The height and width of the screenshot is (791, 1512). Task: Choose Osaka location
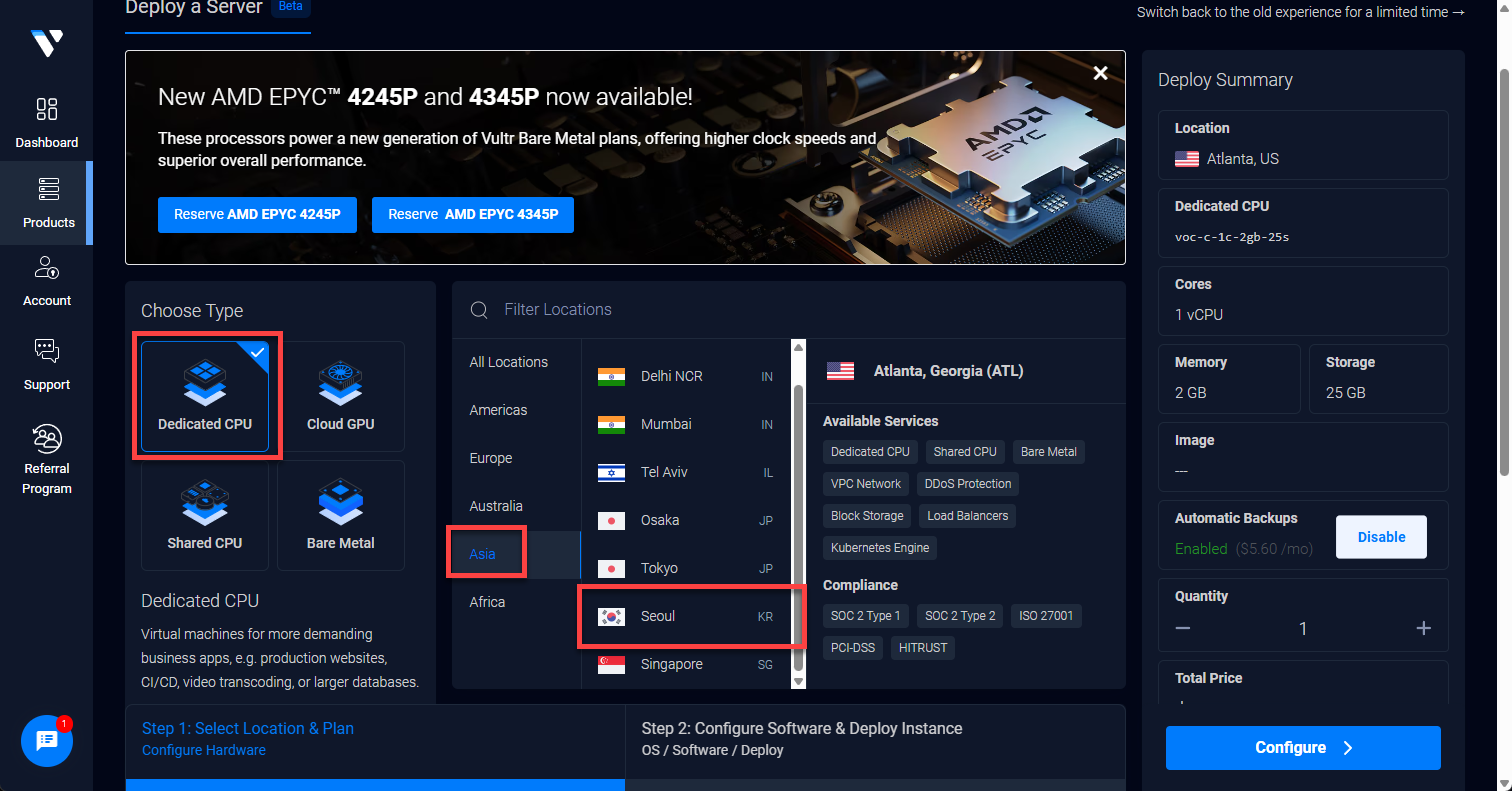tap(685, 520)
